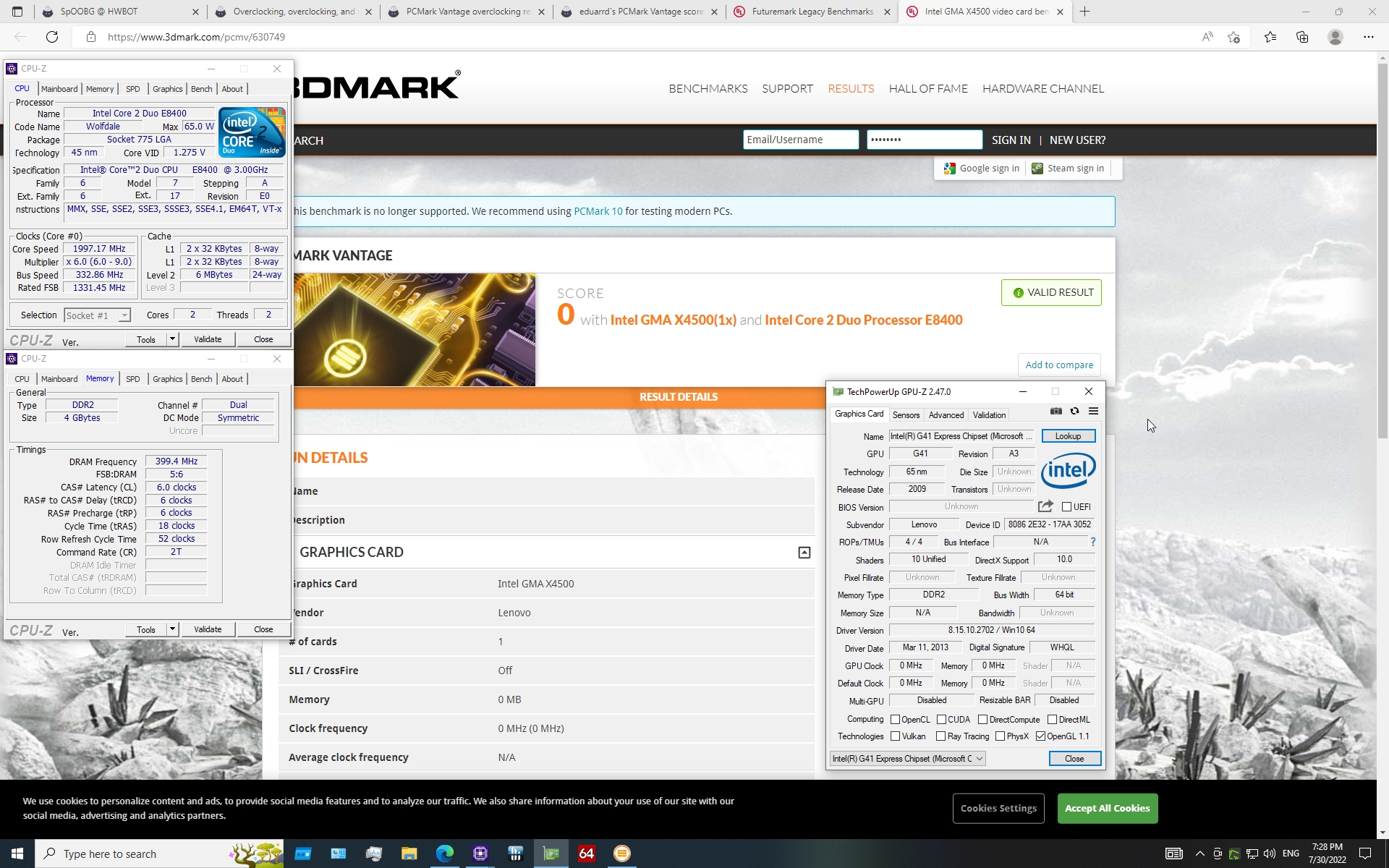The image size is (1389, 868).
Task: Take a GPU-Z screenshot with the camera icon
Action: tap(1056, 411)
